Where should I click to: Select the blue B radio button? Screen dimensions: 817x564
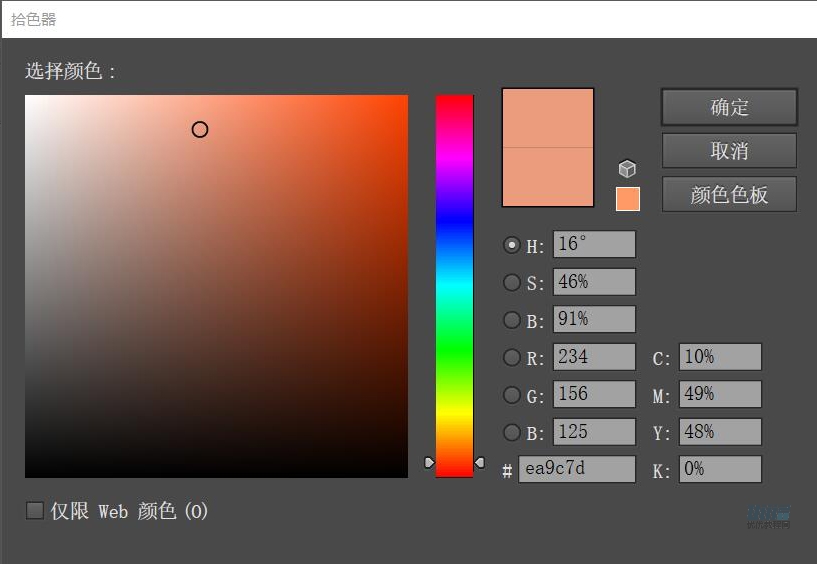coord(512,432)
